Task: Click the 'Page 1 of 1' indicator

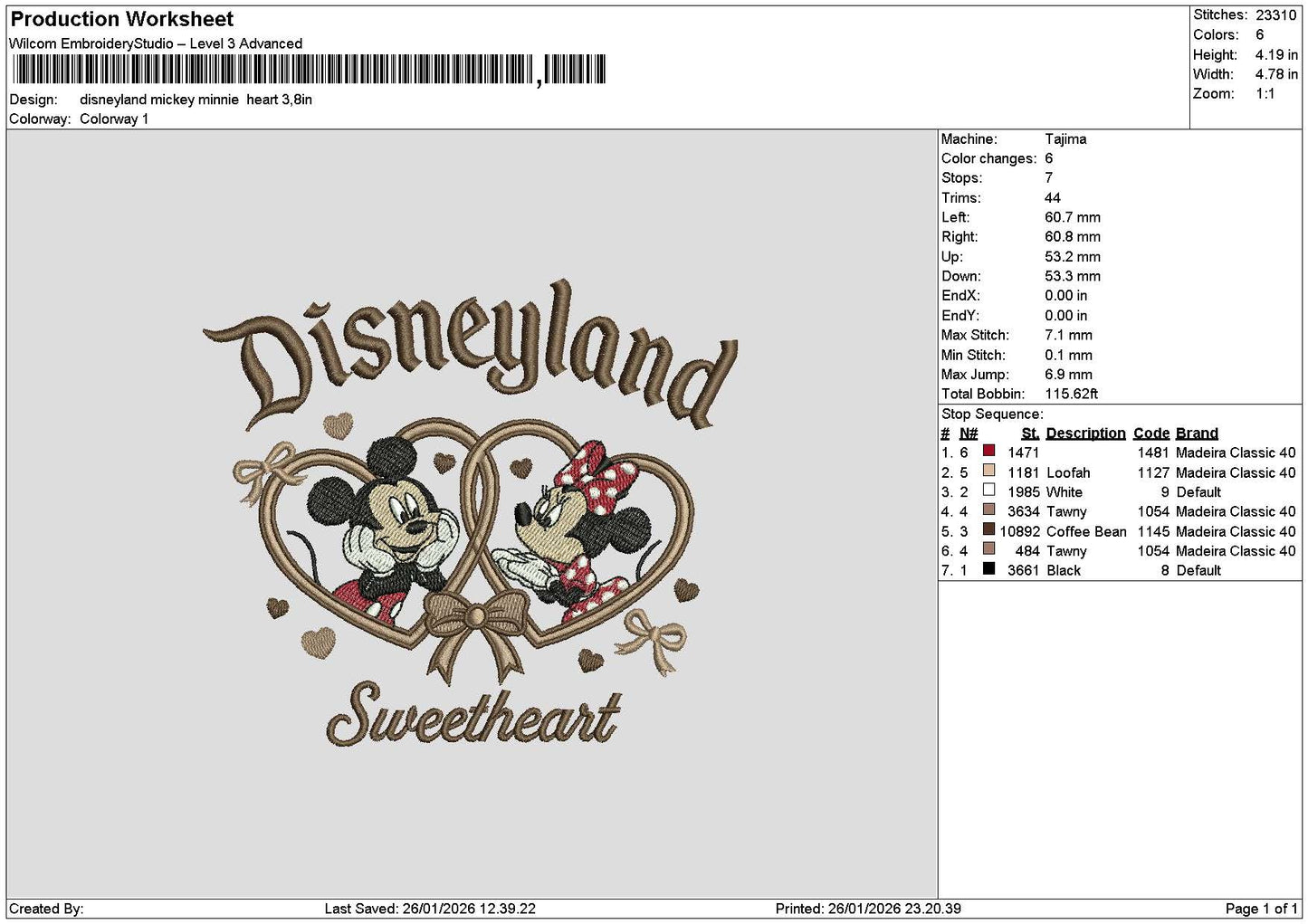Action: tap(1261, 909)
